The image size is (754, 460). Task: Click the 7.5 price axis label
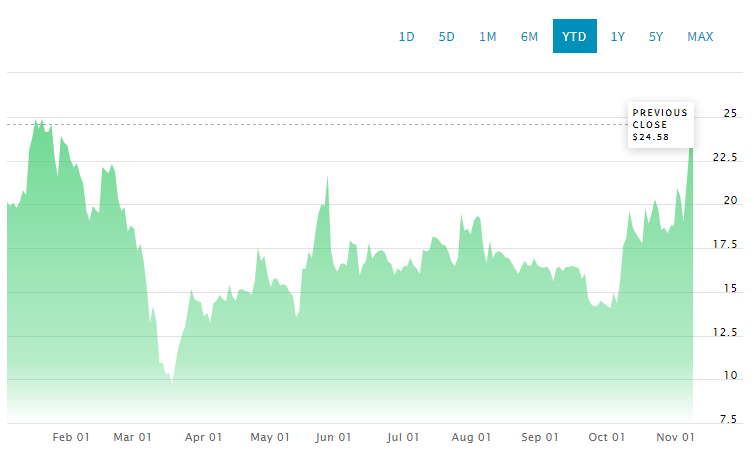click(x=727, y=419)
